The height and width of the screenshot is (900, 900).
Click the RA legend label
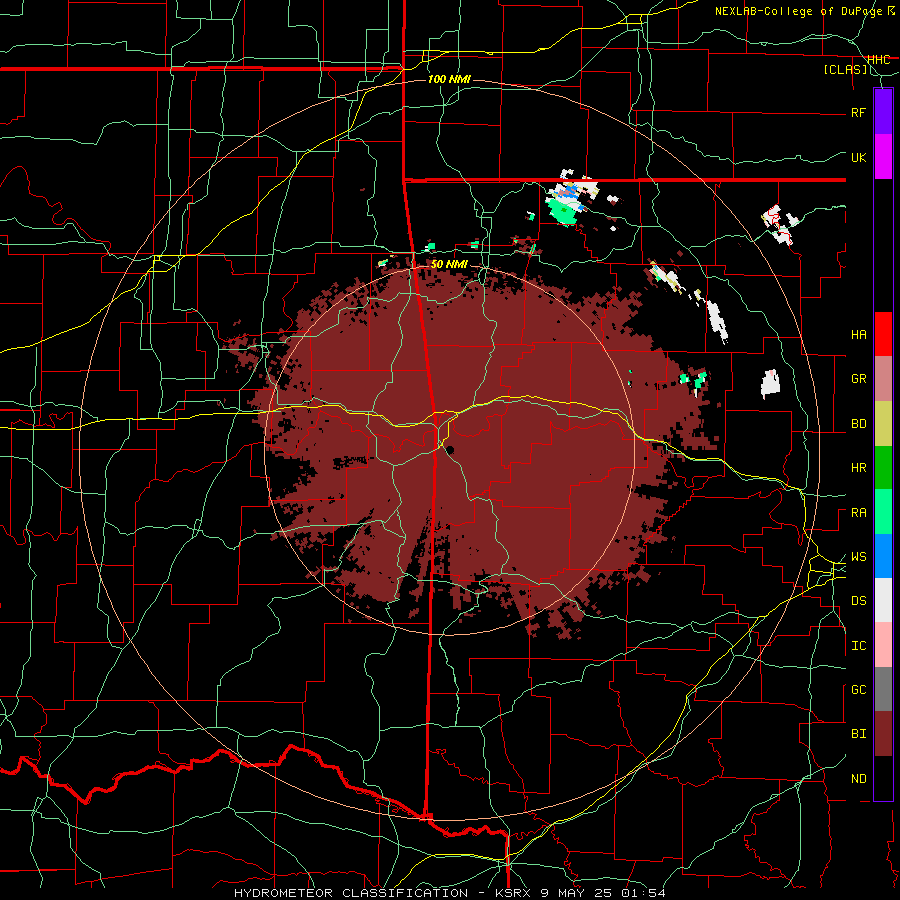[859, 513]
